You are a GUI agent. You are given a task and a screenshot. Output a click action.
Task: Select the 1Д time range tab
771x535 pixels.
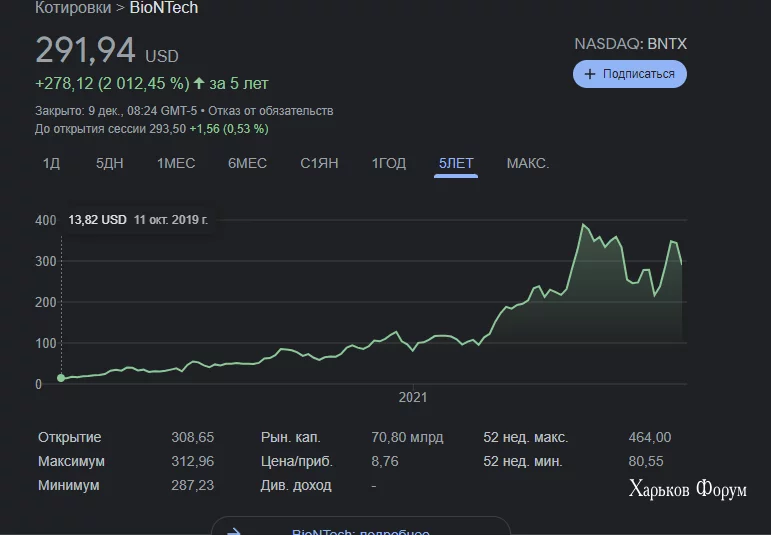(x=52, y=163)
